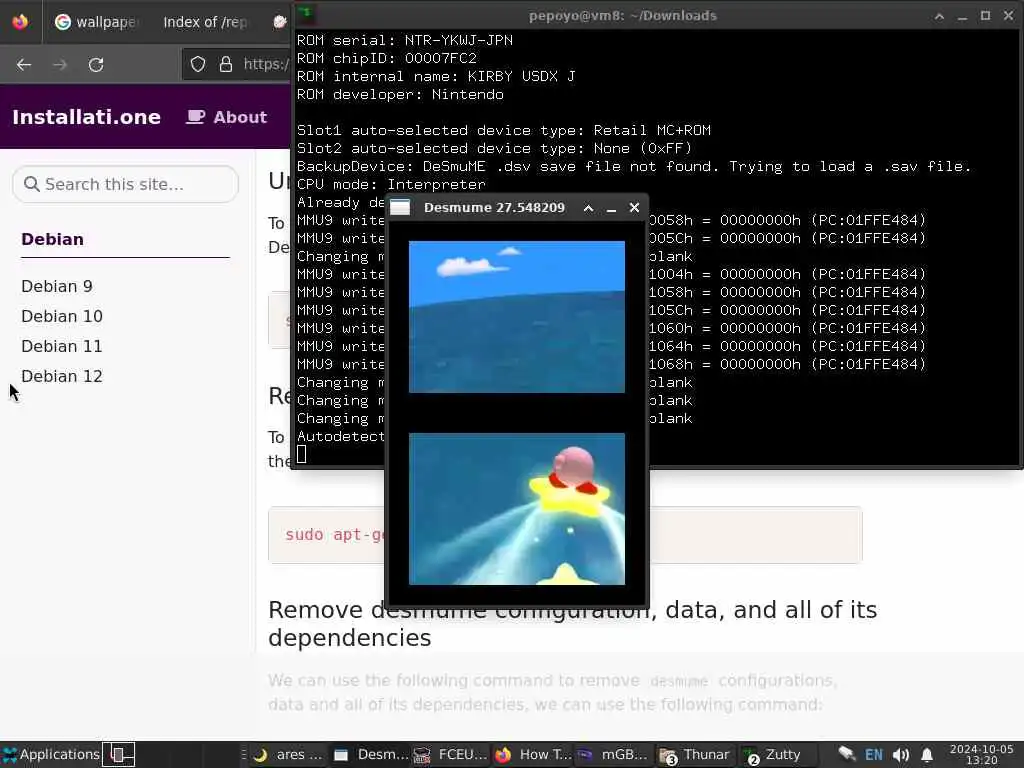The height and width of the screenshot is (768, 1024).
Task: Go back in Firefox history
Action: (24, 65)
